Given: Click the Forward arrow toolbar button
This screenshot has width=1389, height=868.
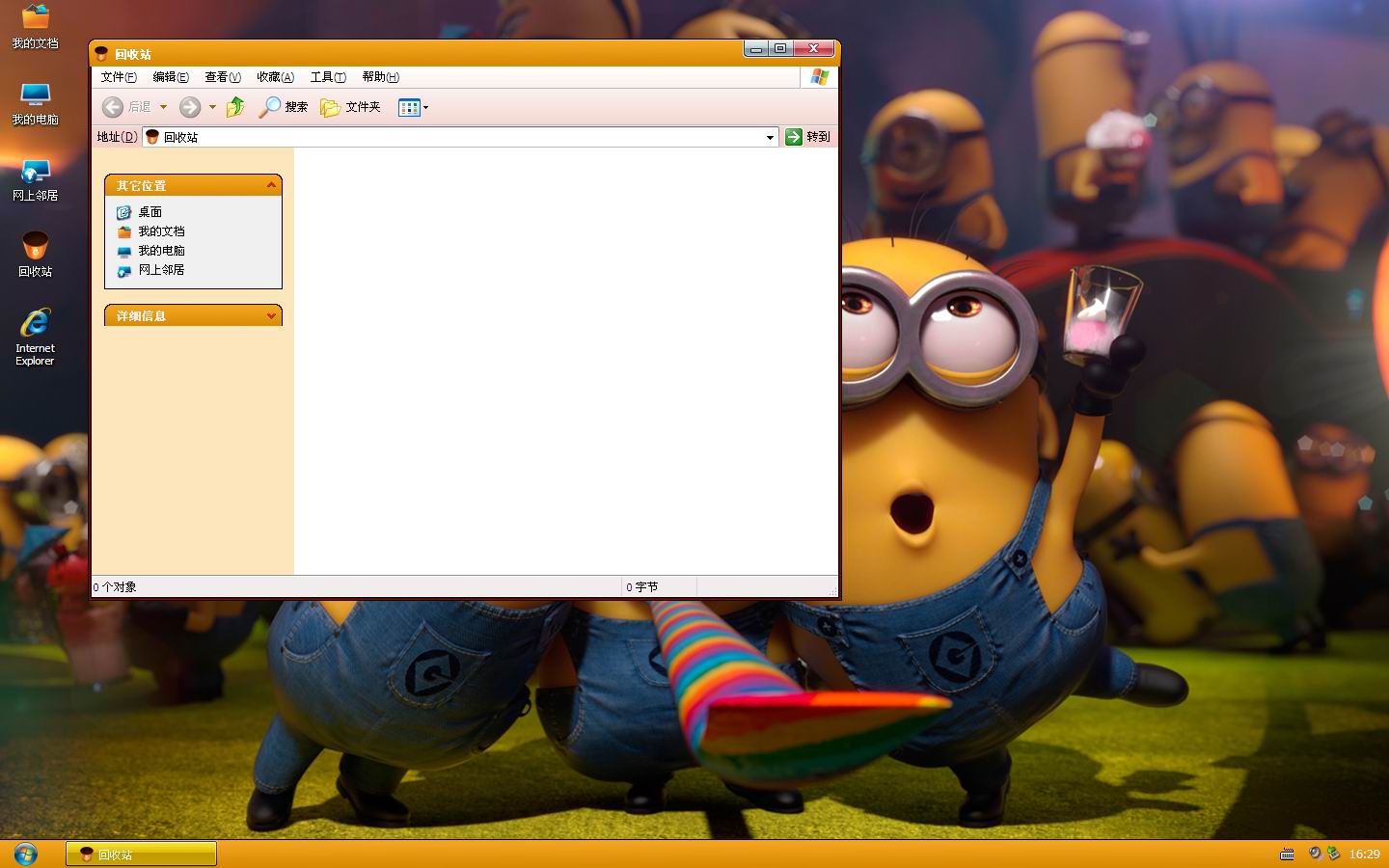Looking at the screenshot, I should tap(190, 107).
